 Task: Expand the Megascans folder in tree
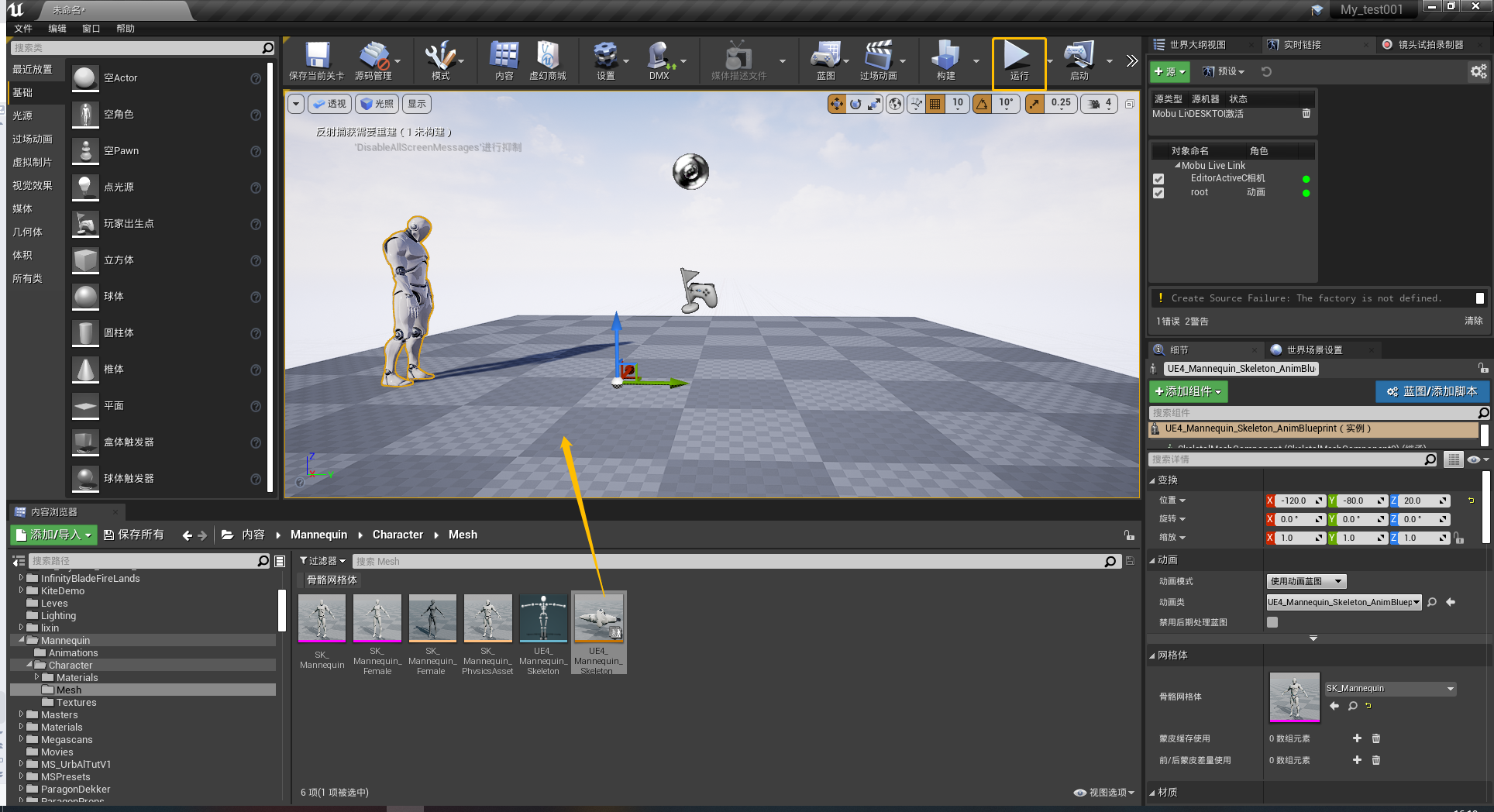pyautogui.click(x=22, y=739)
